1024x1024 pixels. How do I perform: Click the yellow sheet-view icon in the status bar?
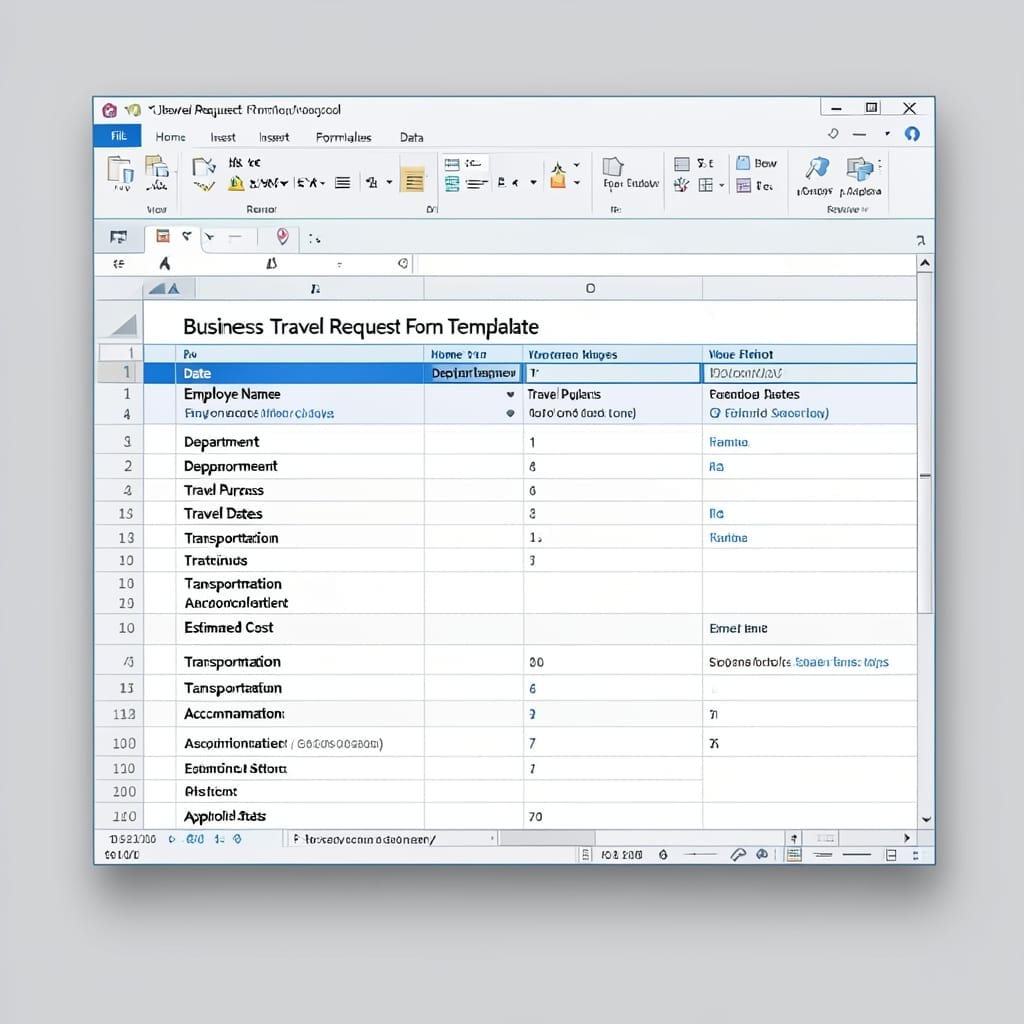point(794,855)
